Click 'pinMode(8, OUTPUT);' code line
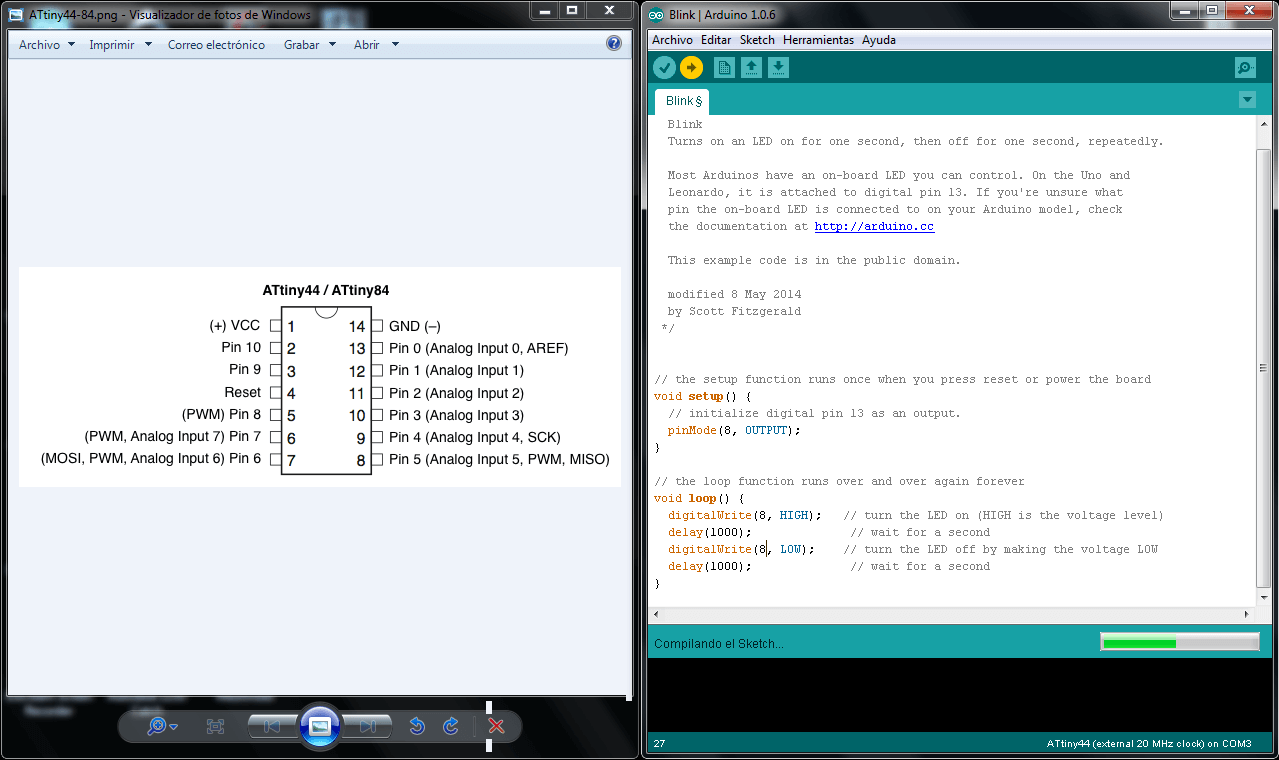The height and width of the screenshot is (760, 1279). (x=735, y=430)
